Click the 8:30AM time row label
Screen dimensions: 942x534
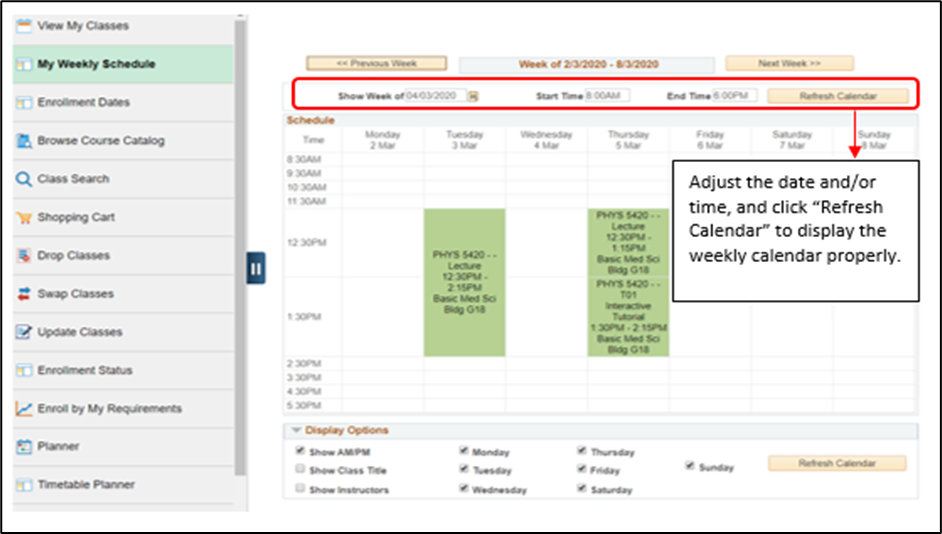tap(304, 160)
